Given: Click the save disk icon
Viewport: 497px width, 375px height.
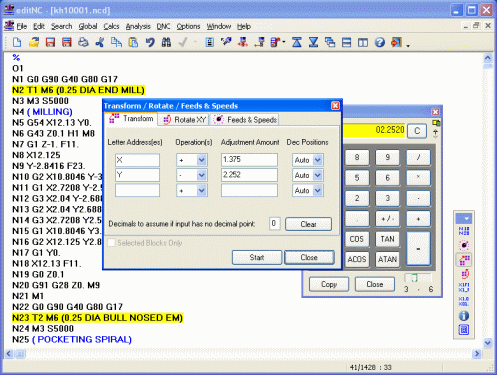Looking at the screenshot, I should click(x=50, y=42).
